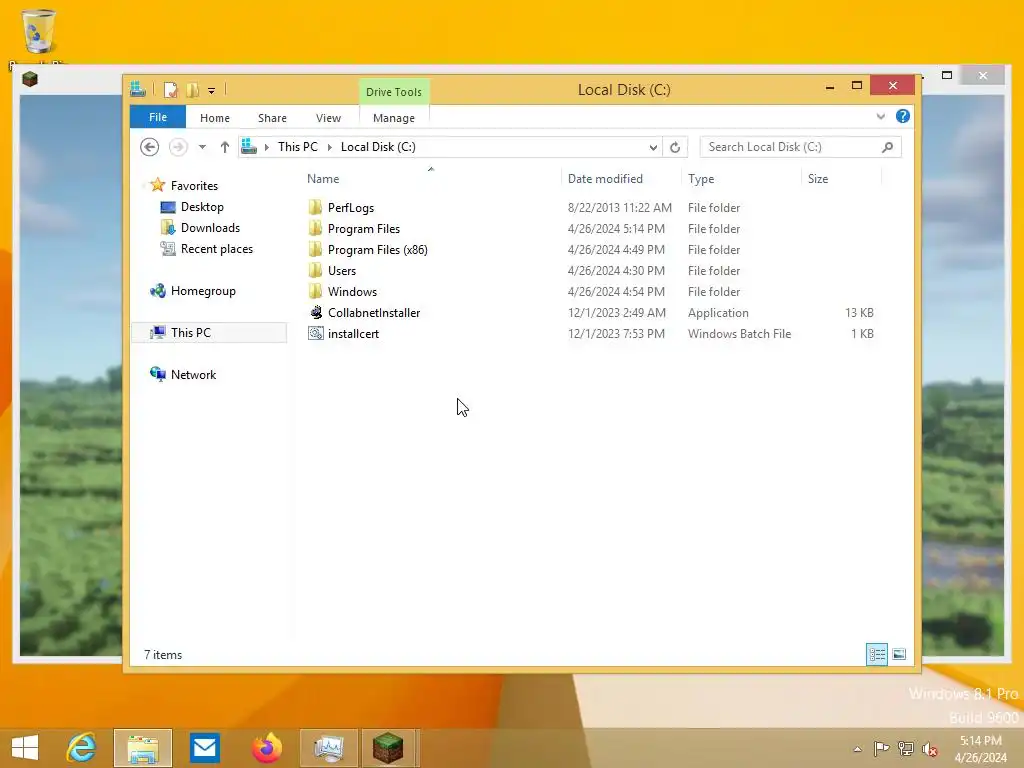This screenshot has width=1024, height=768.
Task: Click Local Disk (C:) breadcrumb segment
Action: [x=378, y=147]
